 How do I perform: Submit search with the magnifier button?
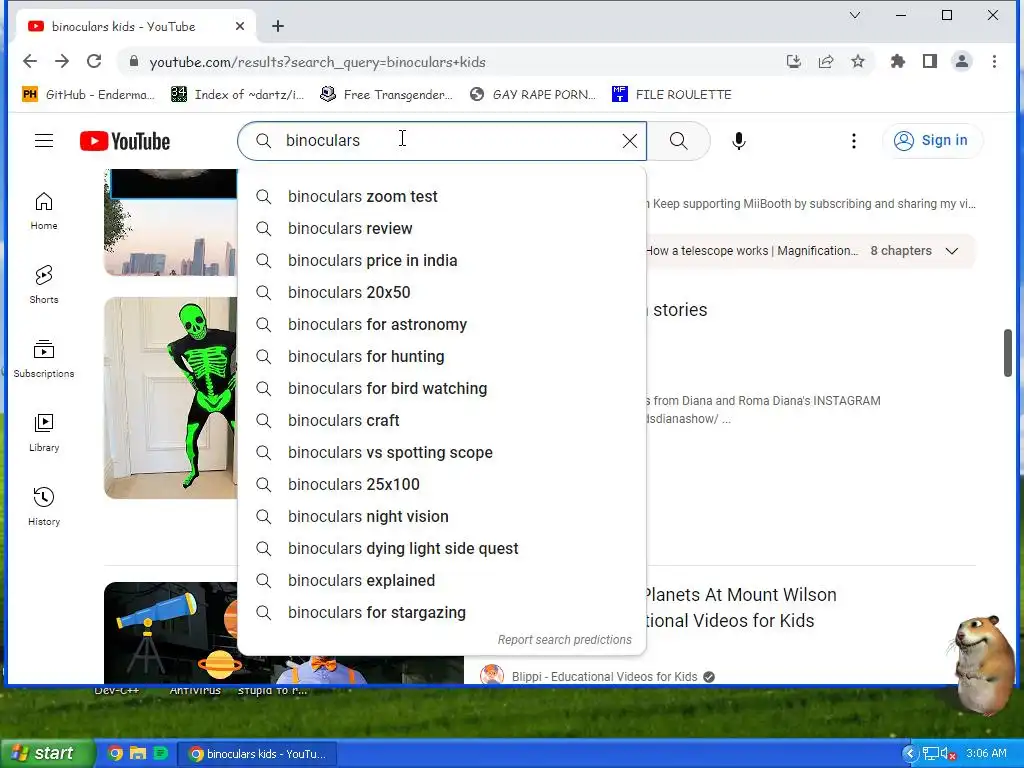click(679, 140)
